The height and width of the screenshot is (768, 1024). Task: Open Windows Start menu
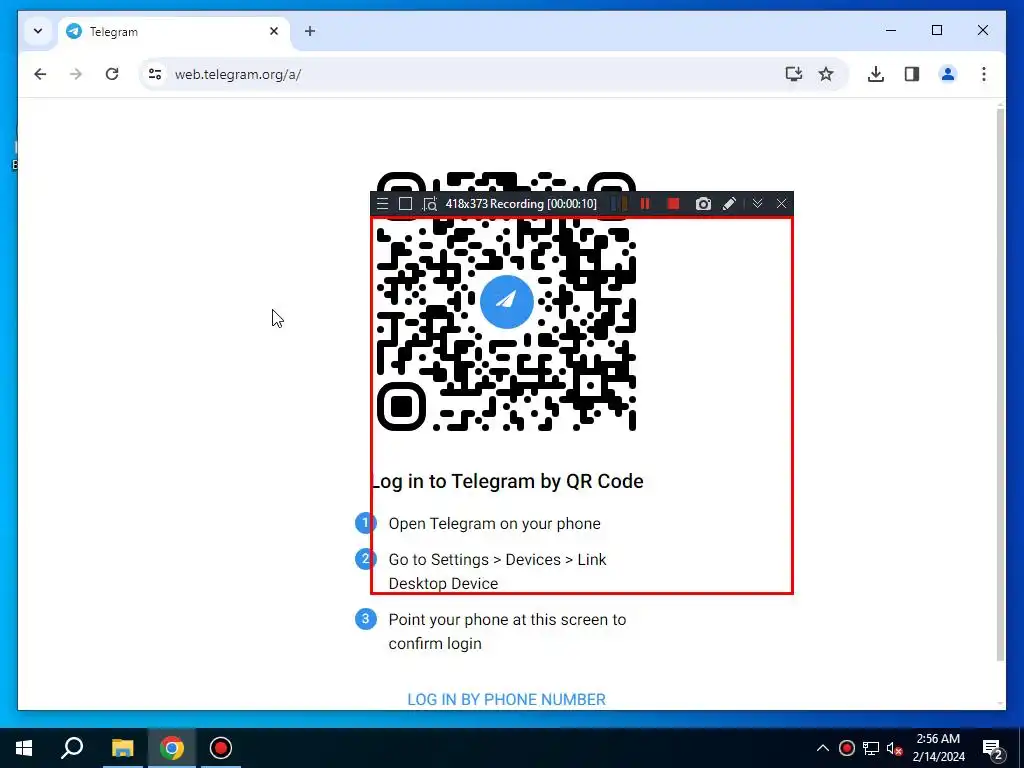pyautogui.click(x=24, y=748)
